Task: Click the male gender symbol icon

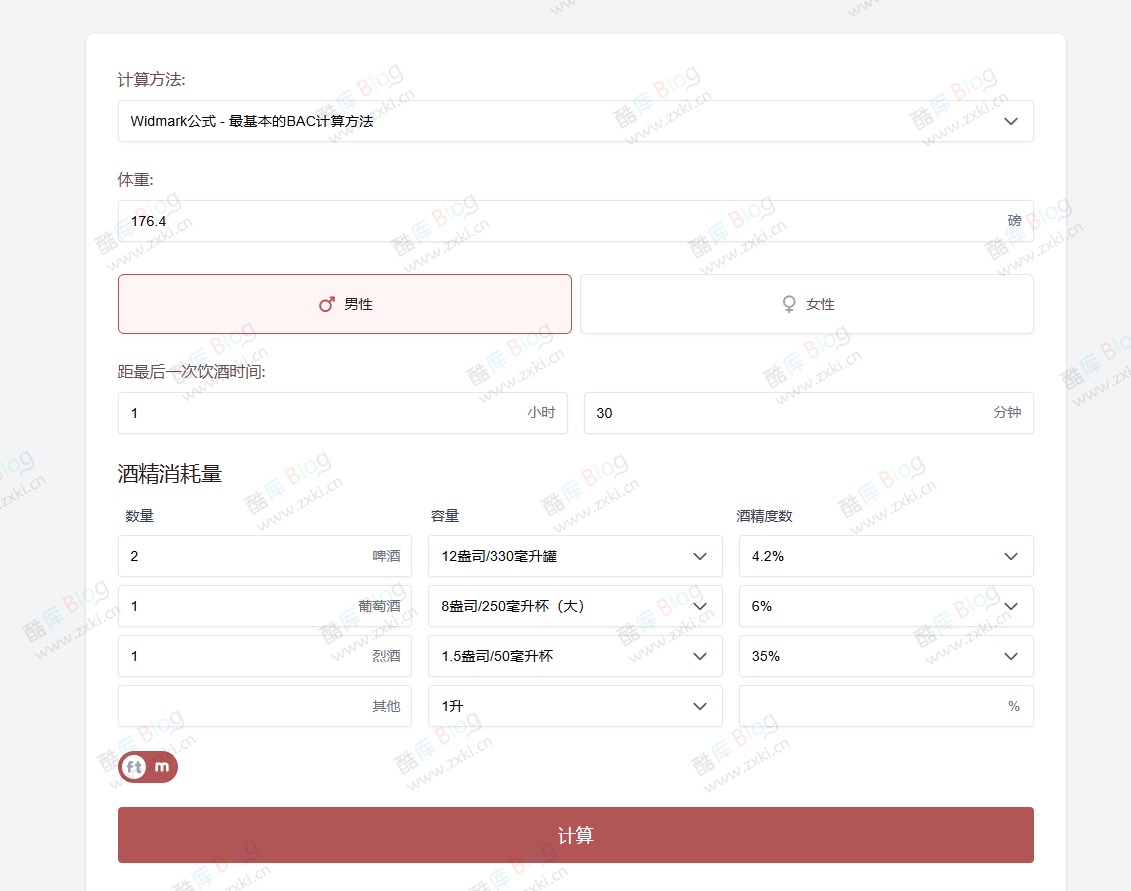Action: (x=325, y=303)
